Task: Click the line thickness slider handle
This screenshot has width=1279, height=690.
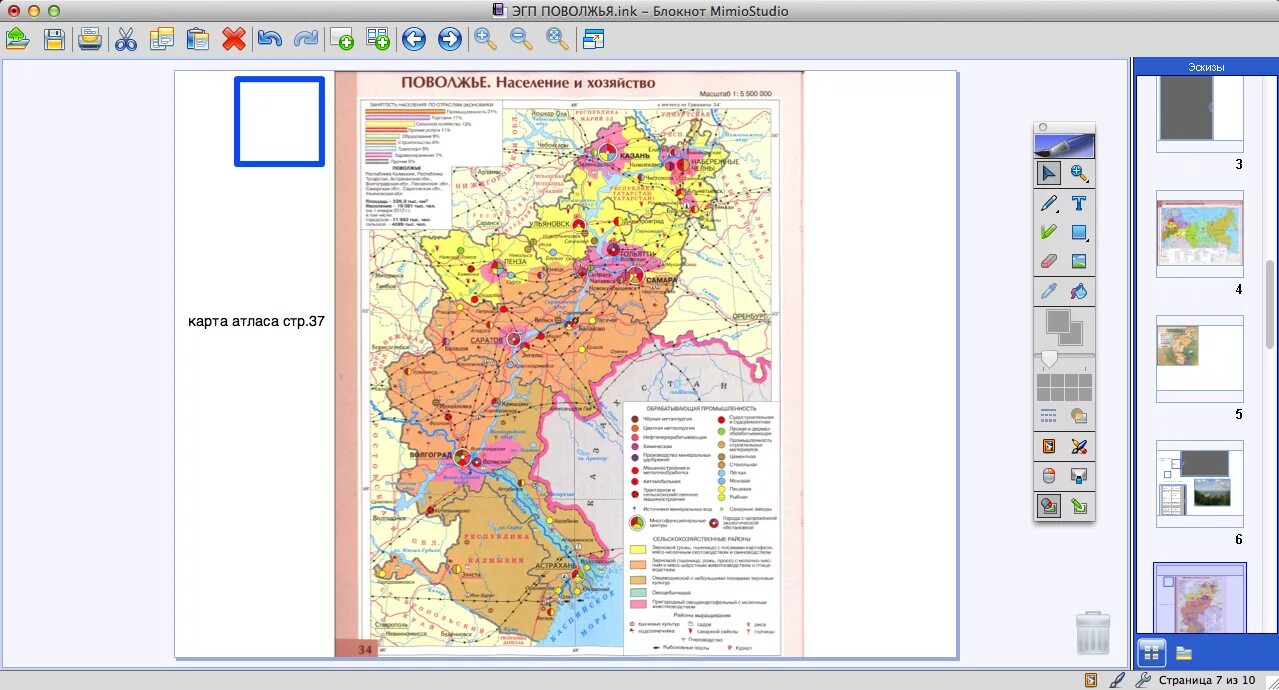Action: 1049,357
